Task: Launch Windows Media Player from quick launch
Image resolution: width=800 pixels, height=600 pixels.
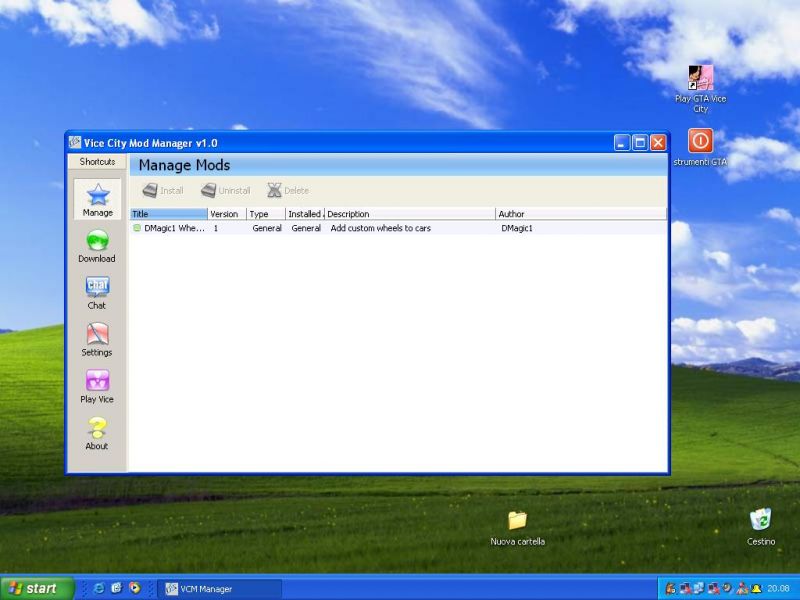Action: (x=135, y=588)
